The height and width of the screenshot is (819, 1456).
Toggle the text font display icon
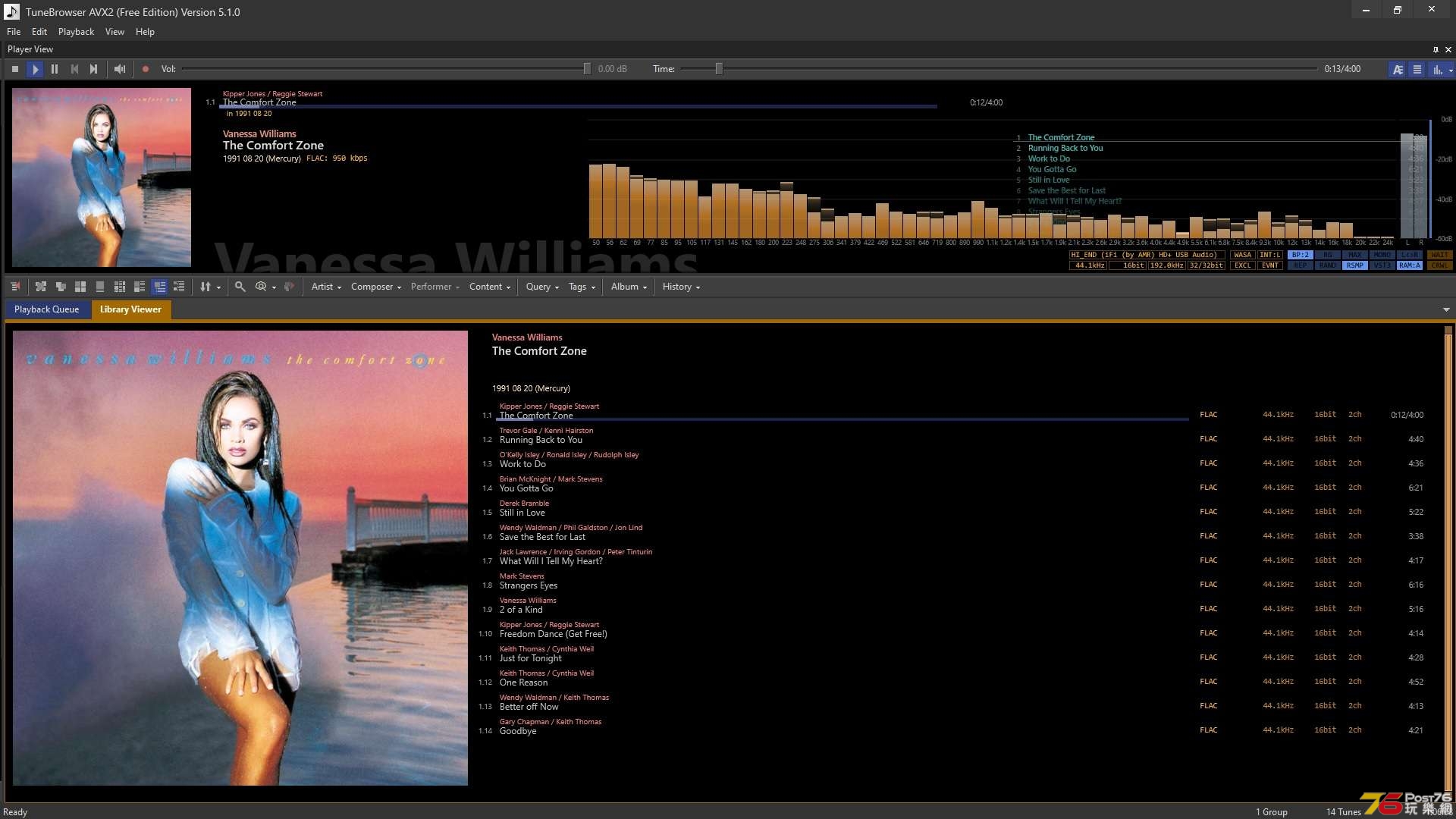[1398, 69]
